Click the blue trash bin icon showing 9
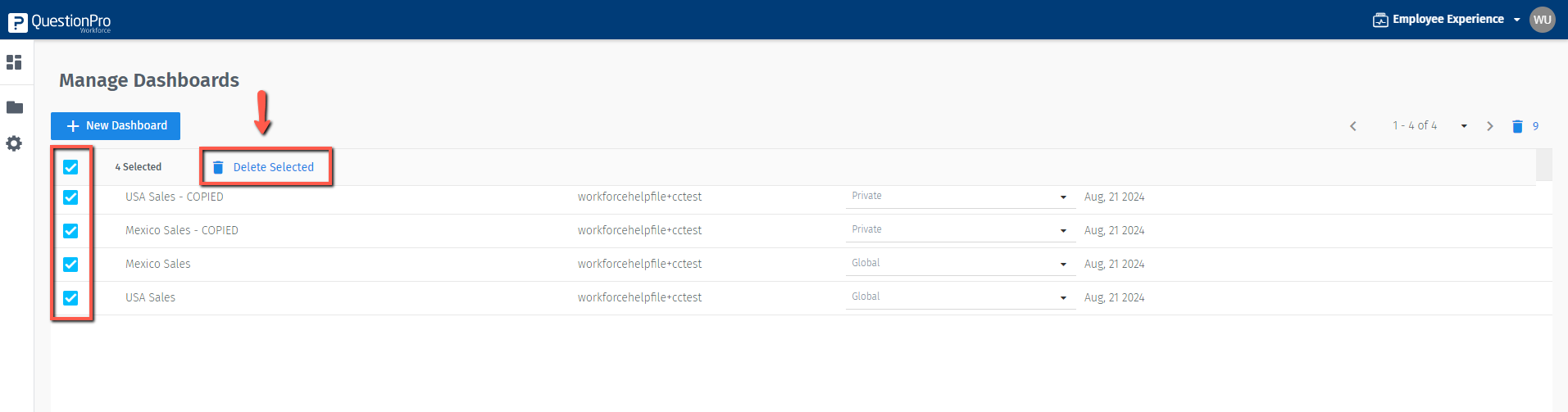Viewport: 1568px width, 412px height. coord(1517,126)
